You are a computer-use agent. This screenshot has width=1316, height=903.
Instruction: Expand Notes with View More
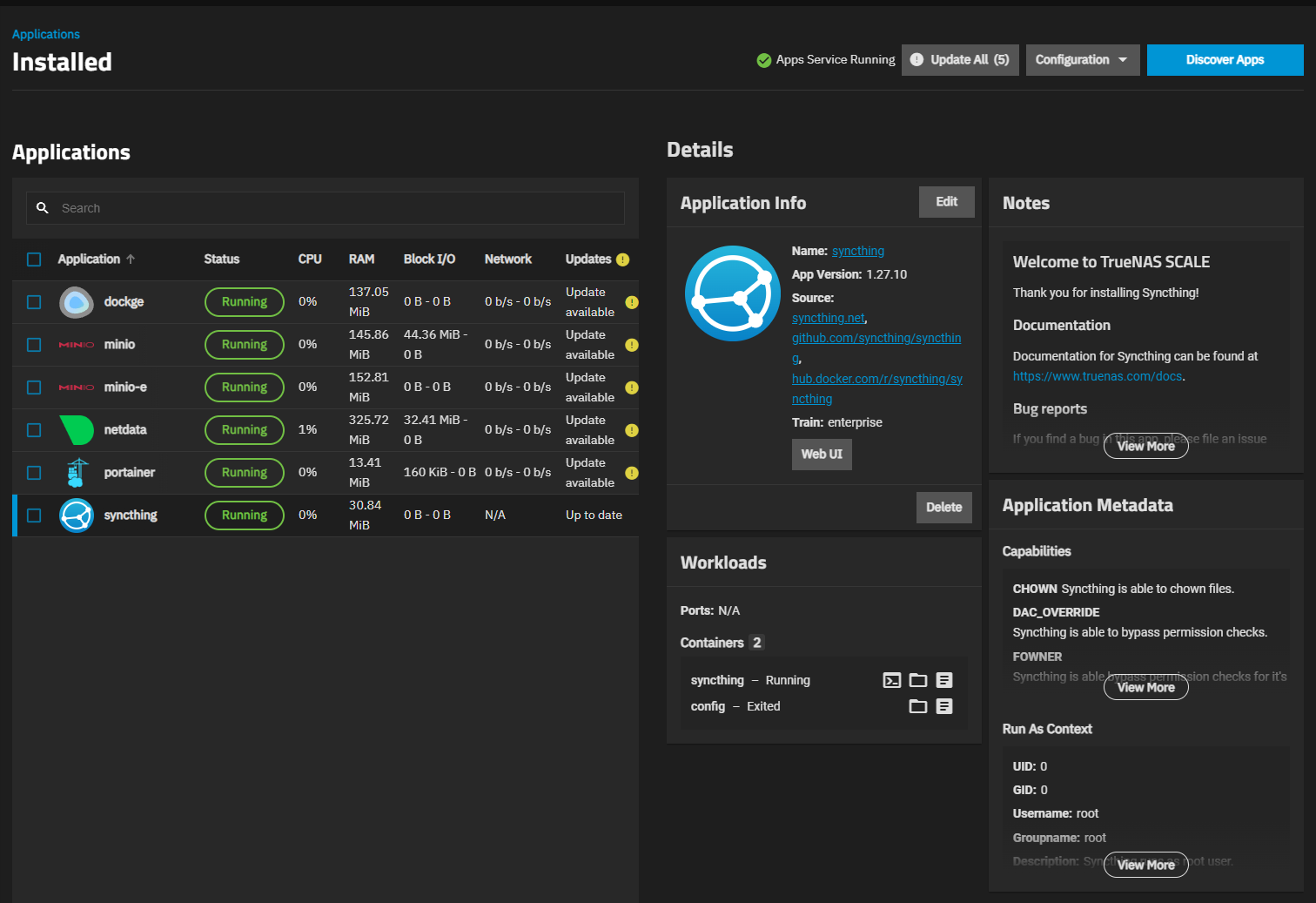coord(1145,446)
